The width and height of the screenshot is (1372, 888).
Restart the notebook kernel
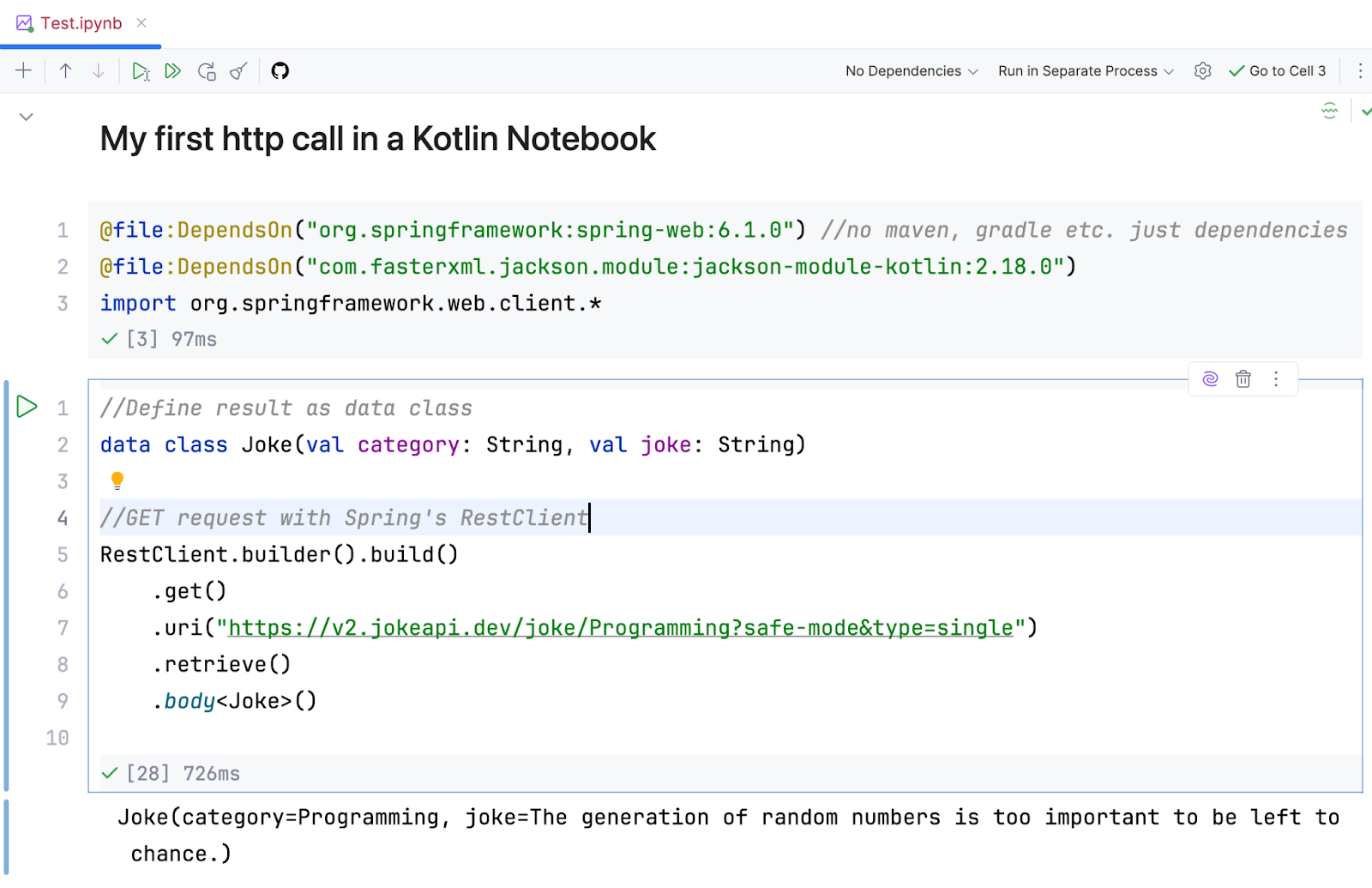click(x=207, y=71)
